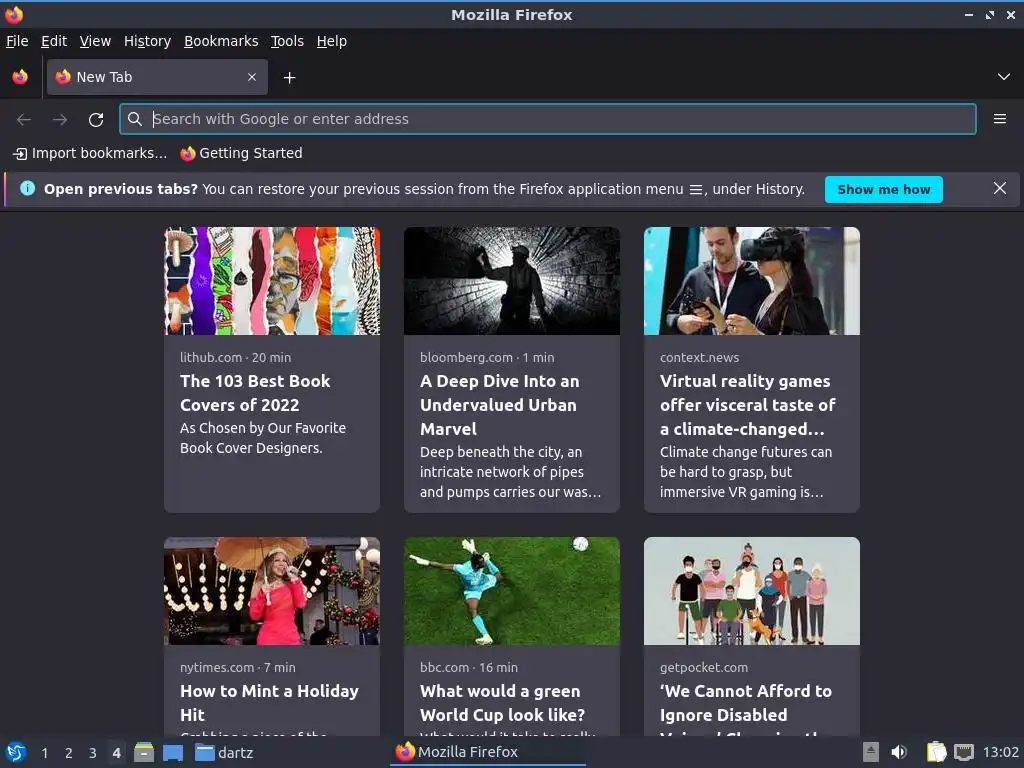Viewport: 1024px width, 768px height.
Task: Click 'context.news' source text
Action: click(x=699, y=357)
